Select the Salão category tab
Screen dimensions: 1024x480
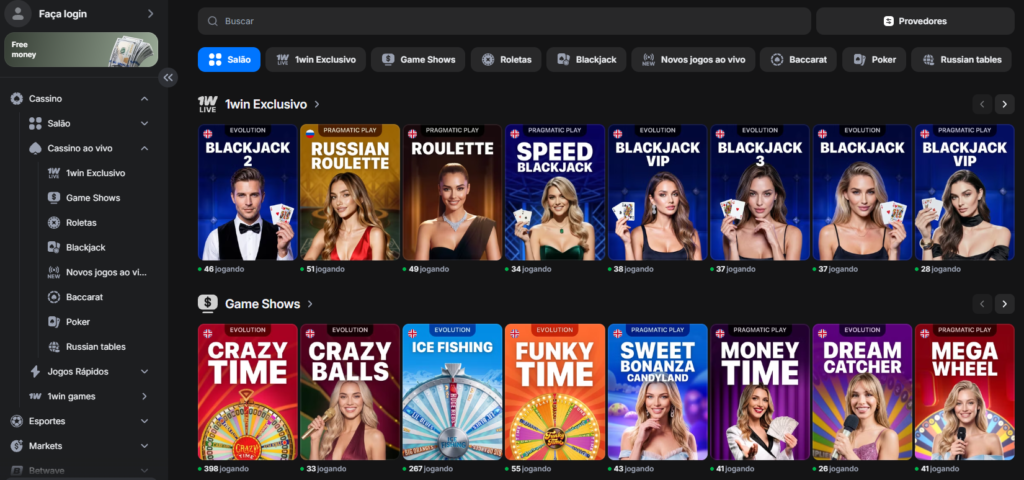pyautogui.click(x=229, y=59)
